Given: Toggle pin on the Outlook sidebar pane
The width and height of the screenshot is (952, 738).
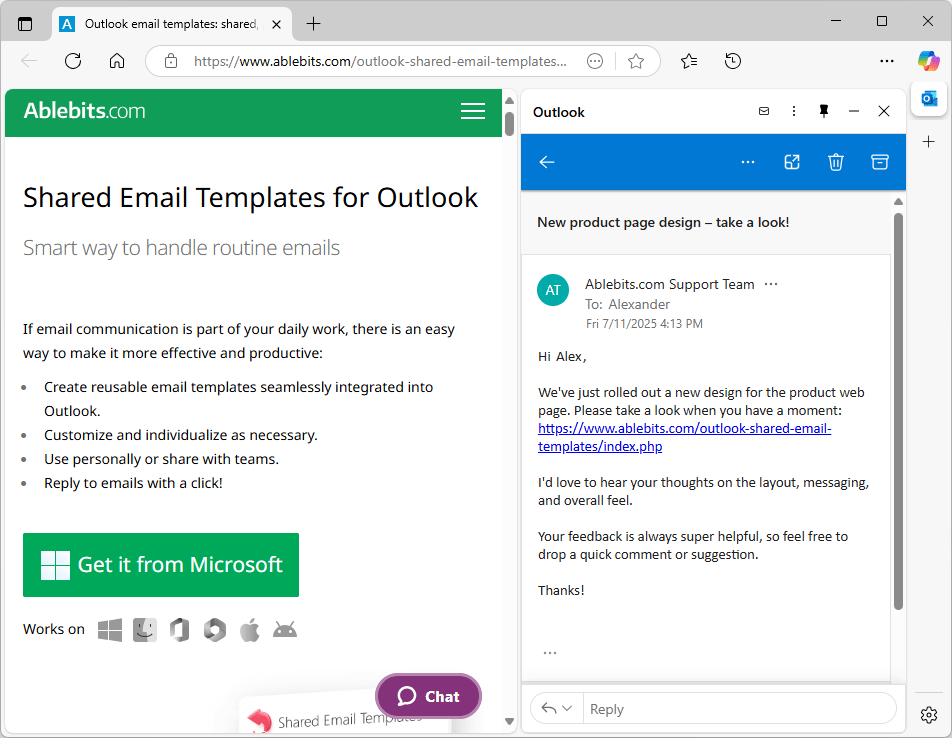Looking at the screenshot, I should coord(824,111).
